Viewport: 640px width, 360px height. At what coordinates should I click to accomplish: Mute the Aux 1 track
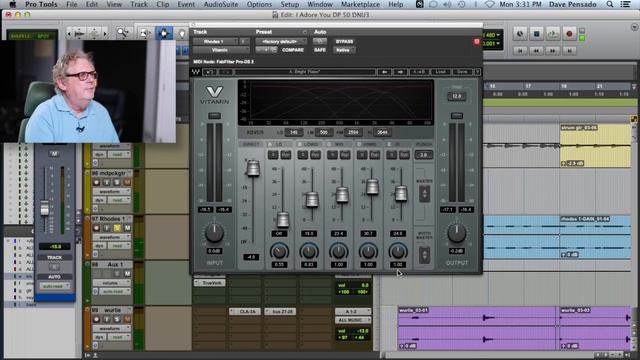pyautogui.click(x=127, y=273)
